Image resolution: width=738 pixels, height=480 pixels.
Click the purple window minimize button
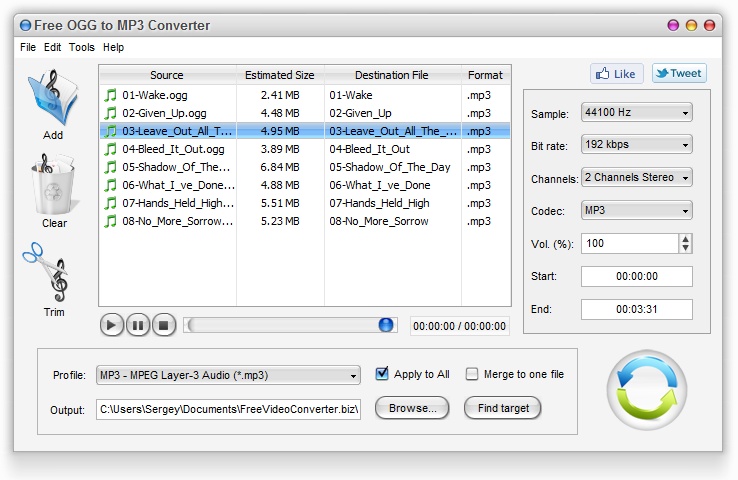coord(674,25)
